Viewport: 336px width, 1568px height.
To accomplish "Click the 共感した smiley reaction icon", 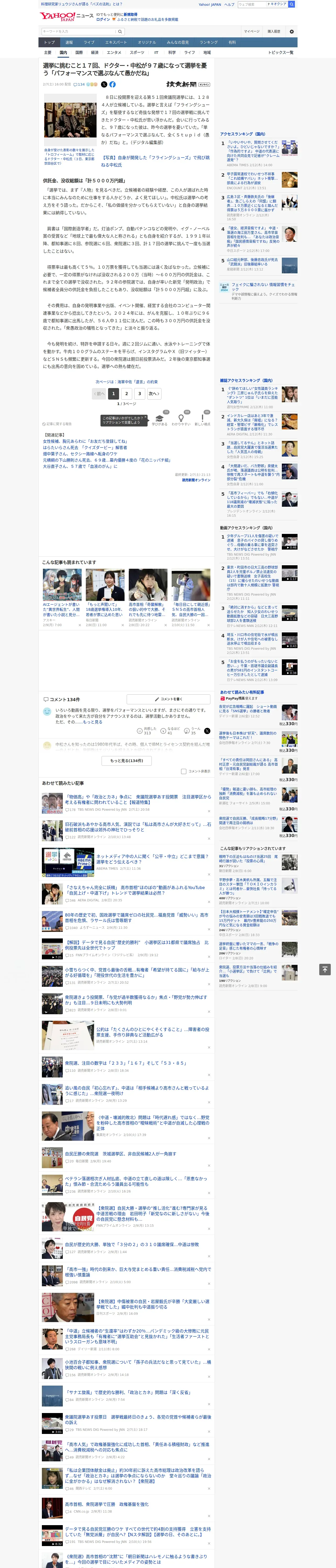I will pyautogui.click(x=140, y=730).
